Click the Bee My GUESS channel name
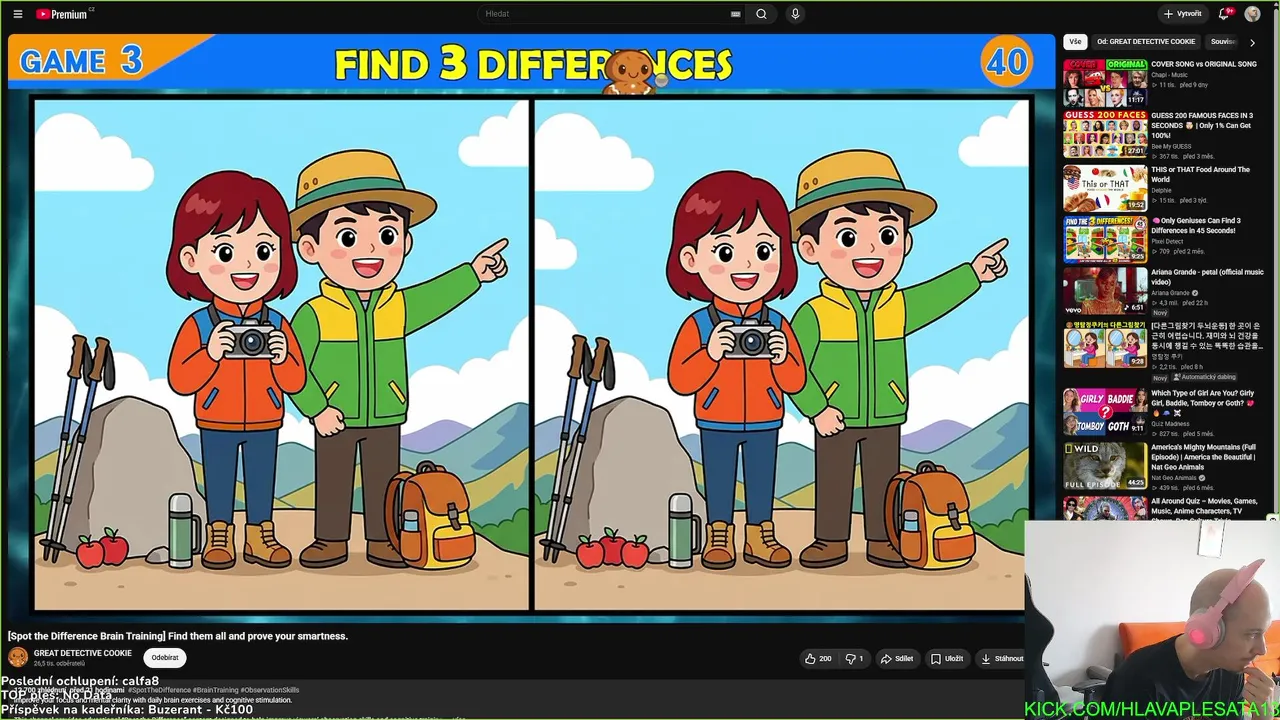Screen dimensions: 1280x720 (x=1171, y=147)
